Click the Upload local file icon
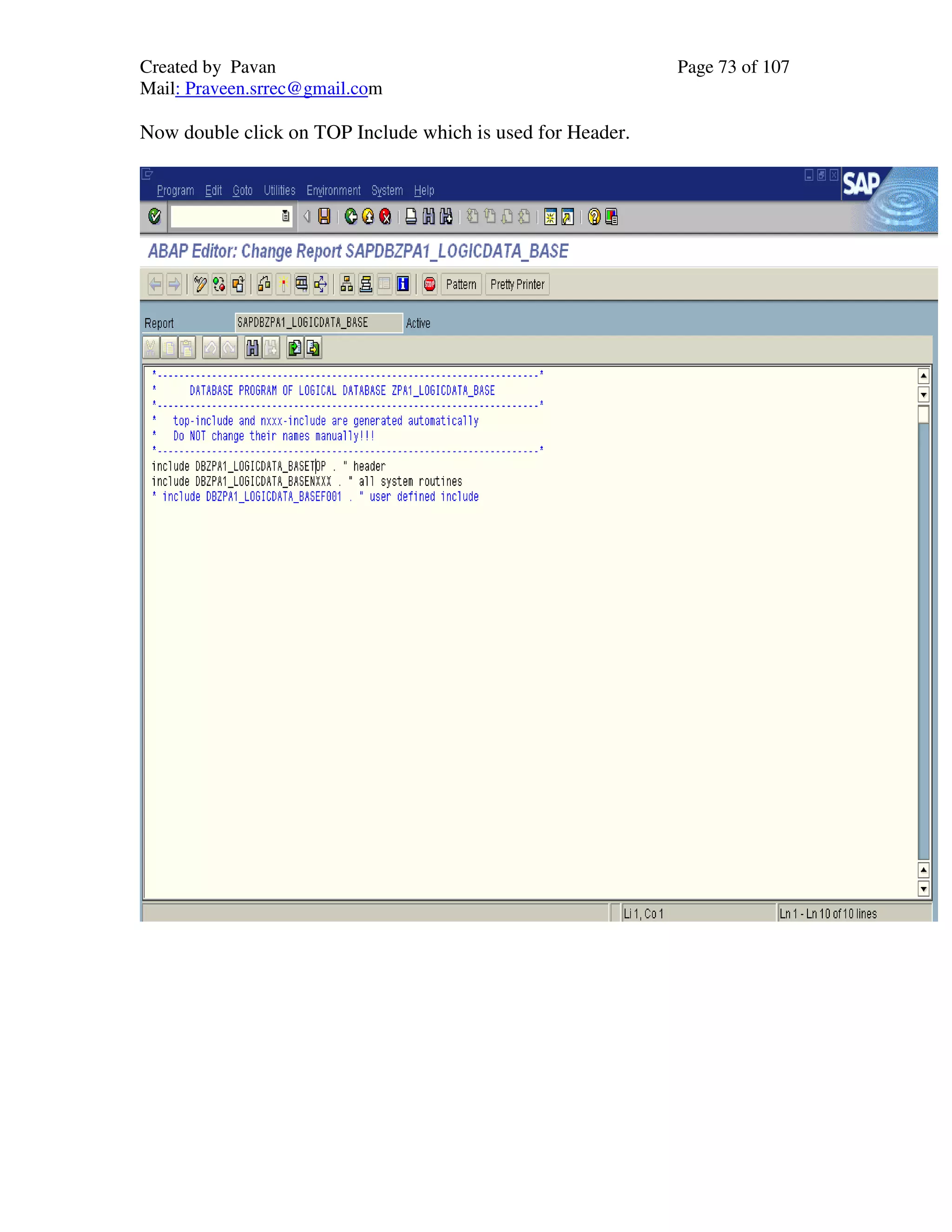952x1232 pixels. point(294,348)
